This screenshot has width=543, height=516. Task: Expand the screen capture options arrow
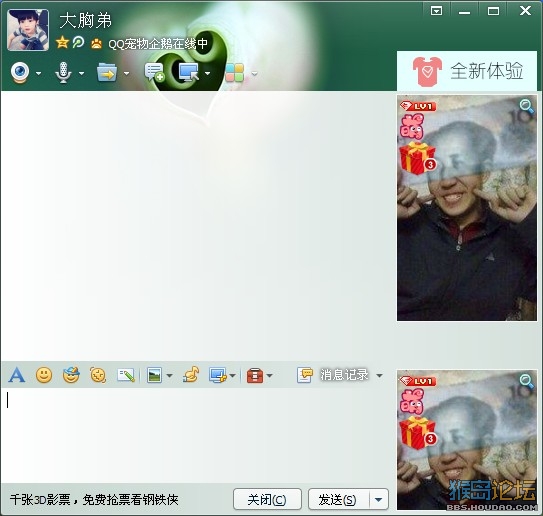[233, 375]
